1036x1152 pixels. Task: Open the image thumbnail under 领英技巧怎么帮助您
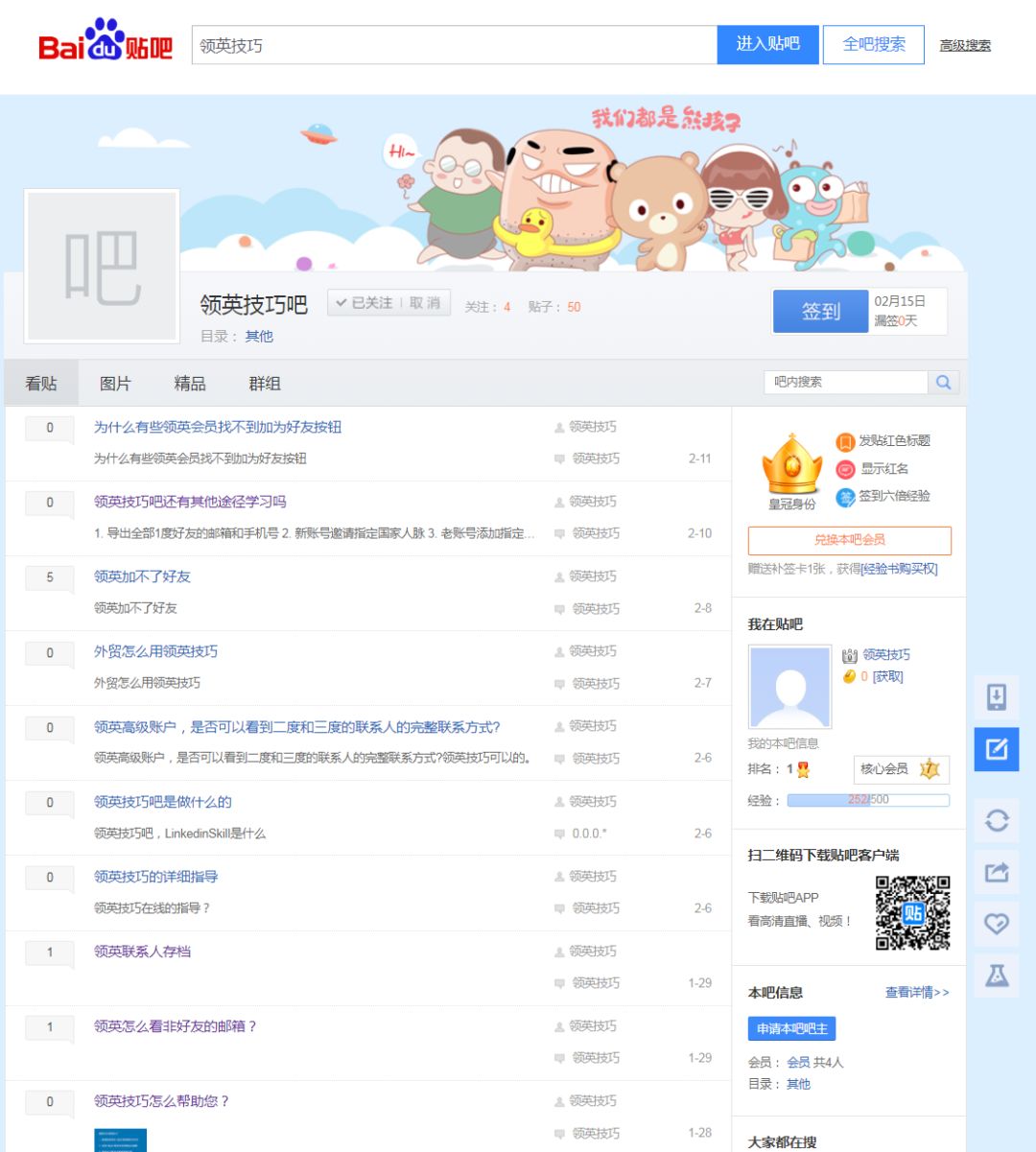[x=120, y=1140]
